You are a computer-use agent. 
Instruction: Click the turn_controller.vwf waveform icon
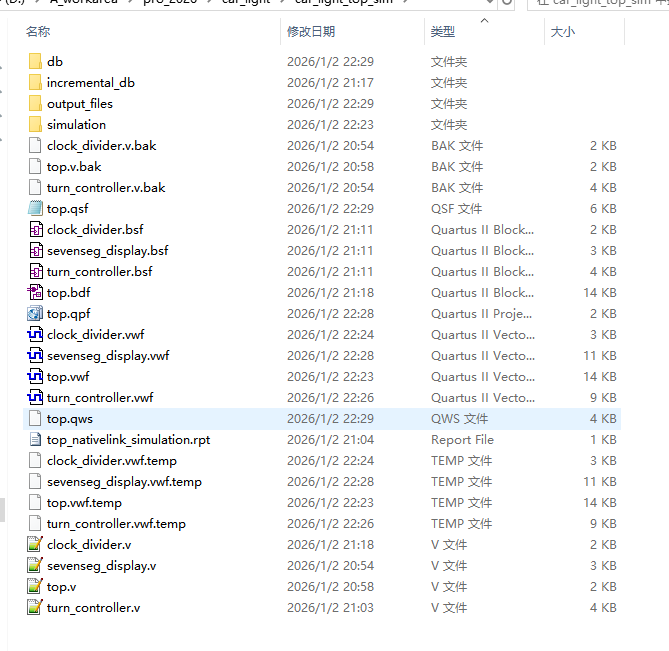point(35,398)
